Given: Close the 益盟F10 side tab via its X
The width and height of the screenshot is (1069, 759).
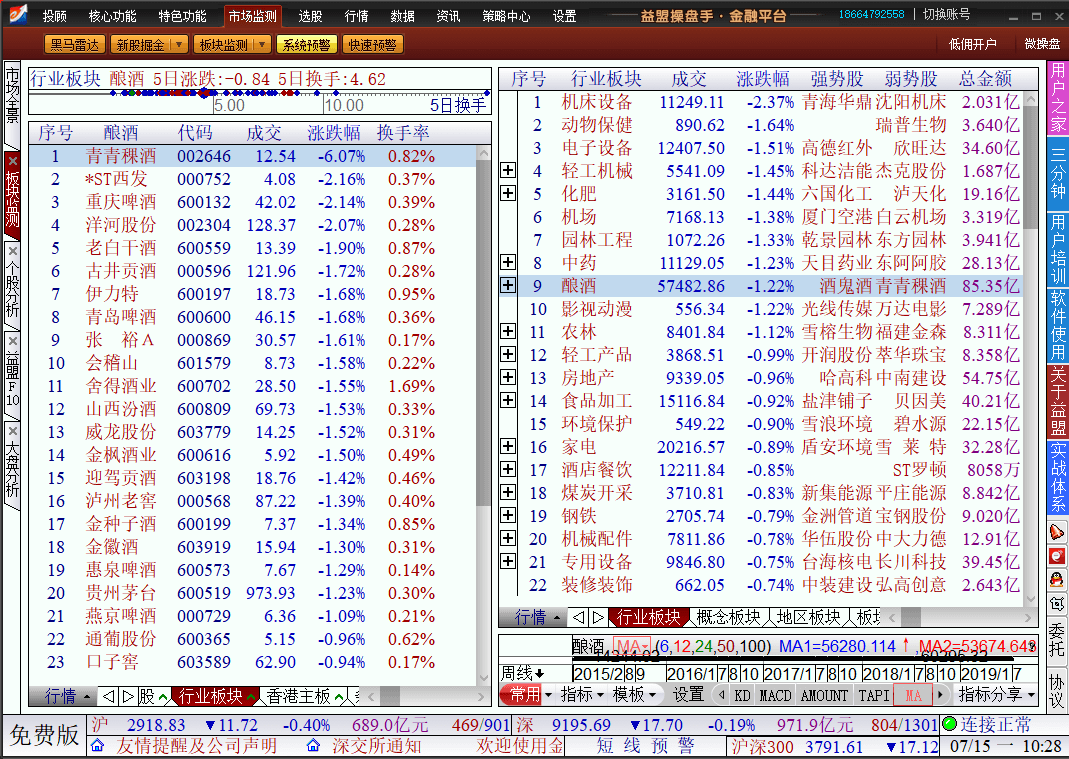Looking at the screenshot, I should 12,342.
